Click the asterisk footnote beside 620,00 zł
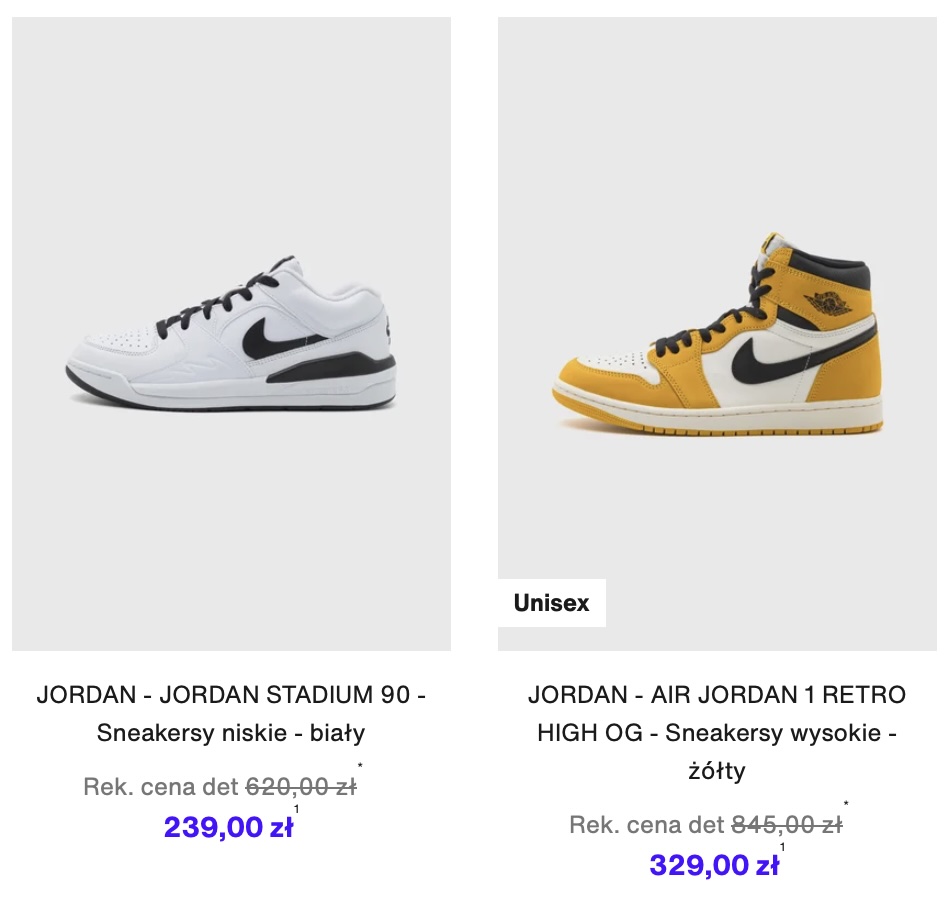Screen dimensions: 950x900 [x=360, y=766]
